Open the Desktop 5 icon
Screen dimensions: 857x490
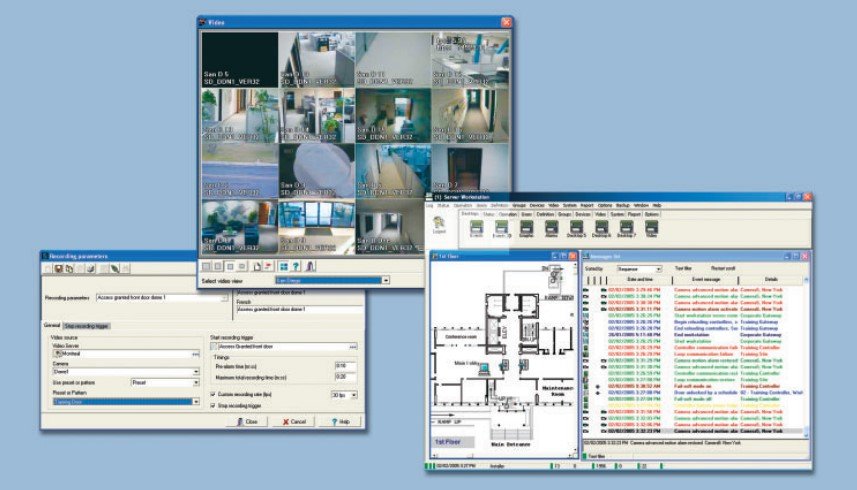point(577,228)
